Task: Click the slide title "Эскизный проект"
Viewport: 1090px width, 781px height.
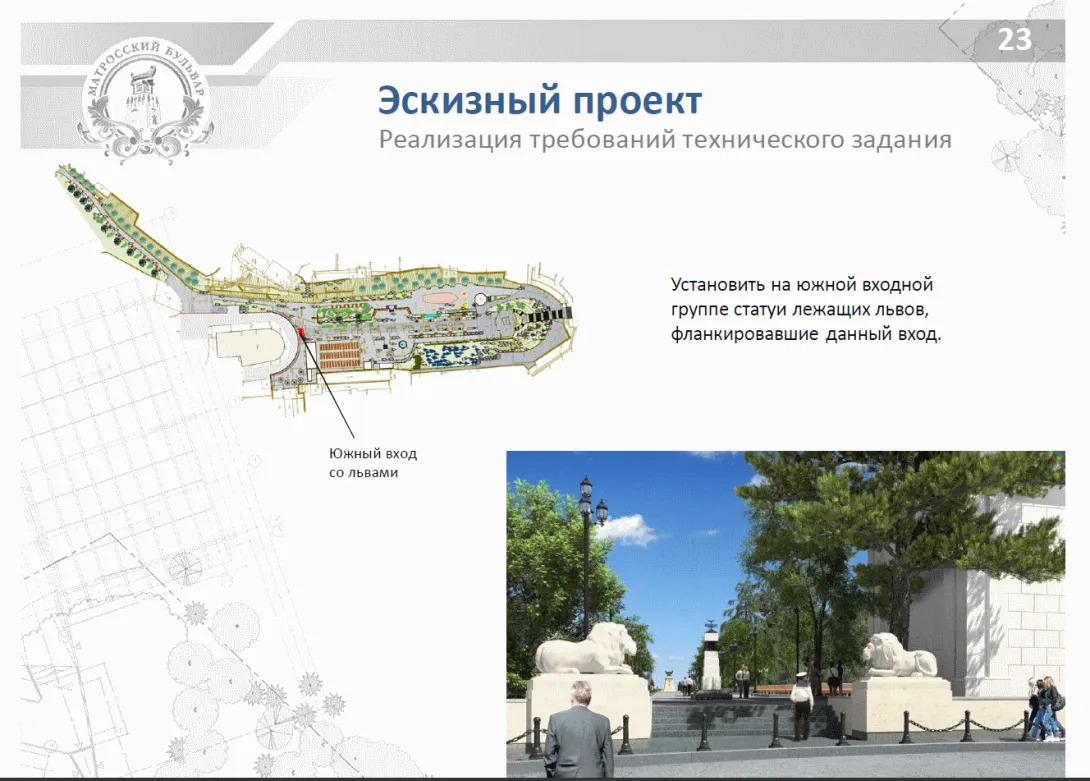Action: pyautogui.click(x=539, y=101)
